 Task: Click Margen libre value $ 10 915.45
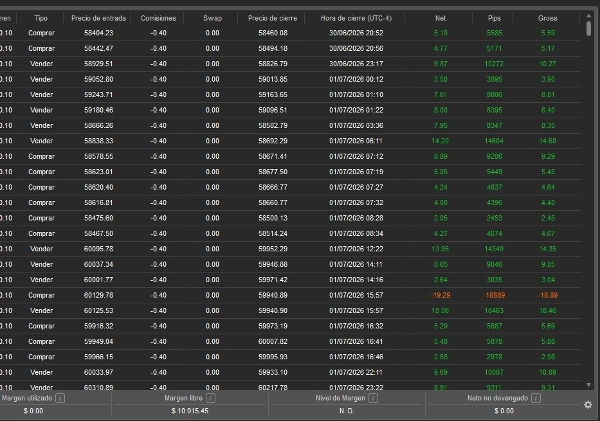(x=190, y=411)
